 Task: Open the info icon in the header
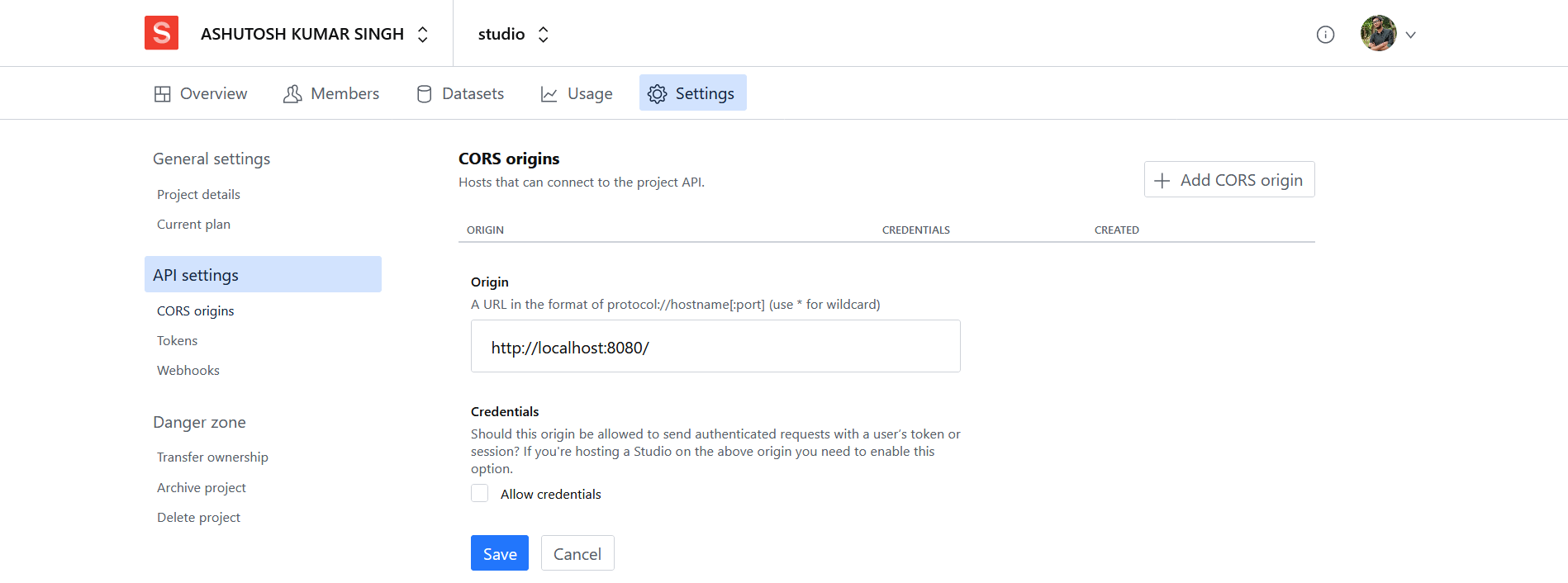(1325, 34)
